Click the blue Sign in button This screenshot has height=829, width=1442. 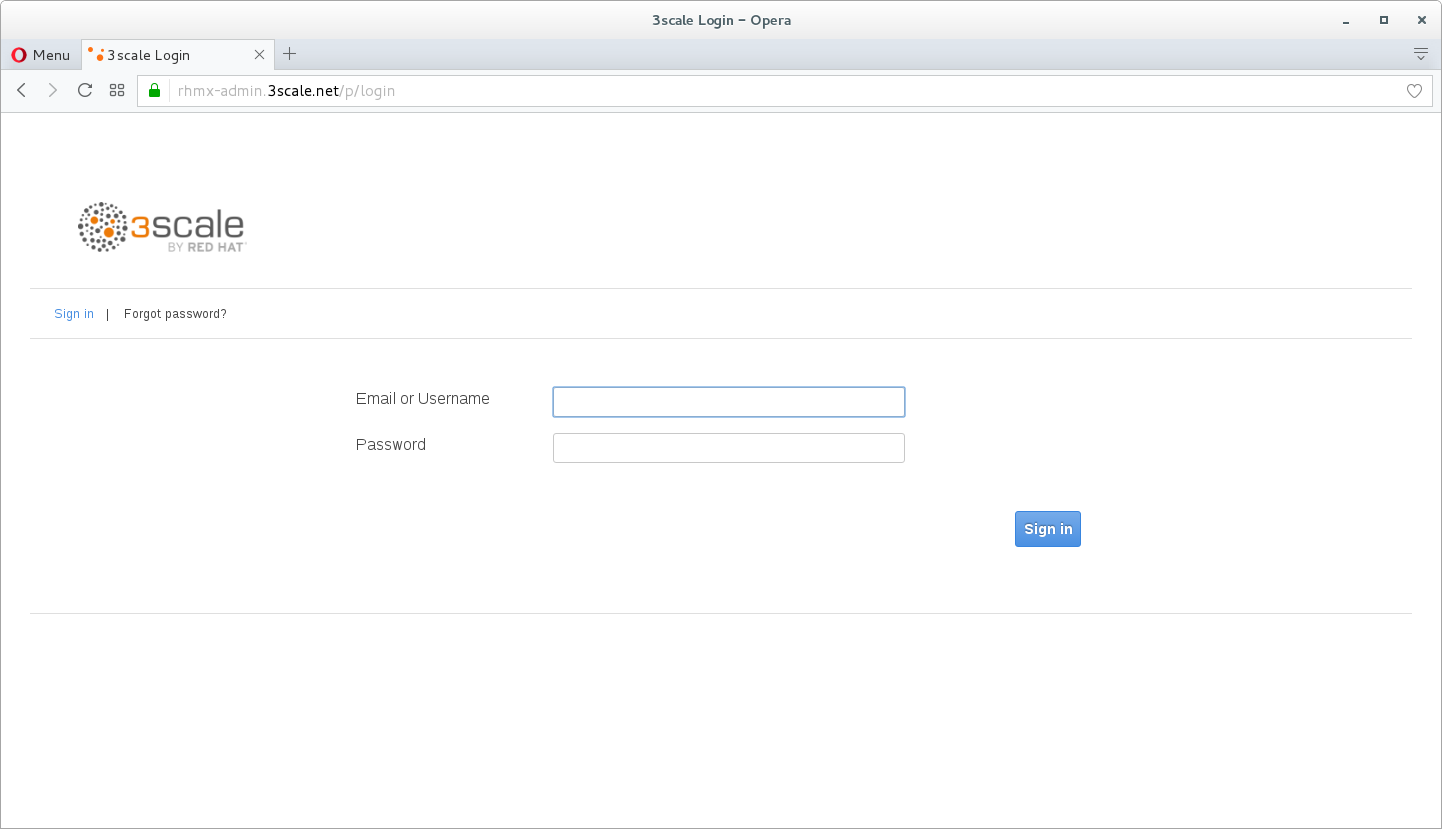coord(1048,529)
